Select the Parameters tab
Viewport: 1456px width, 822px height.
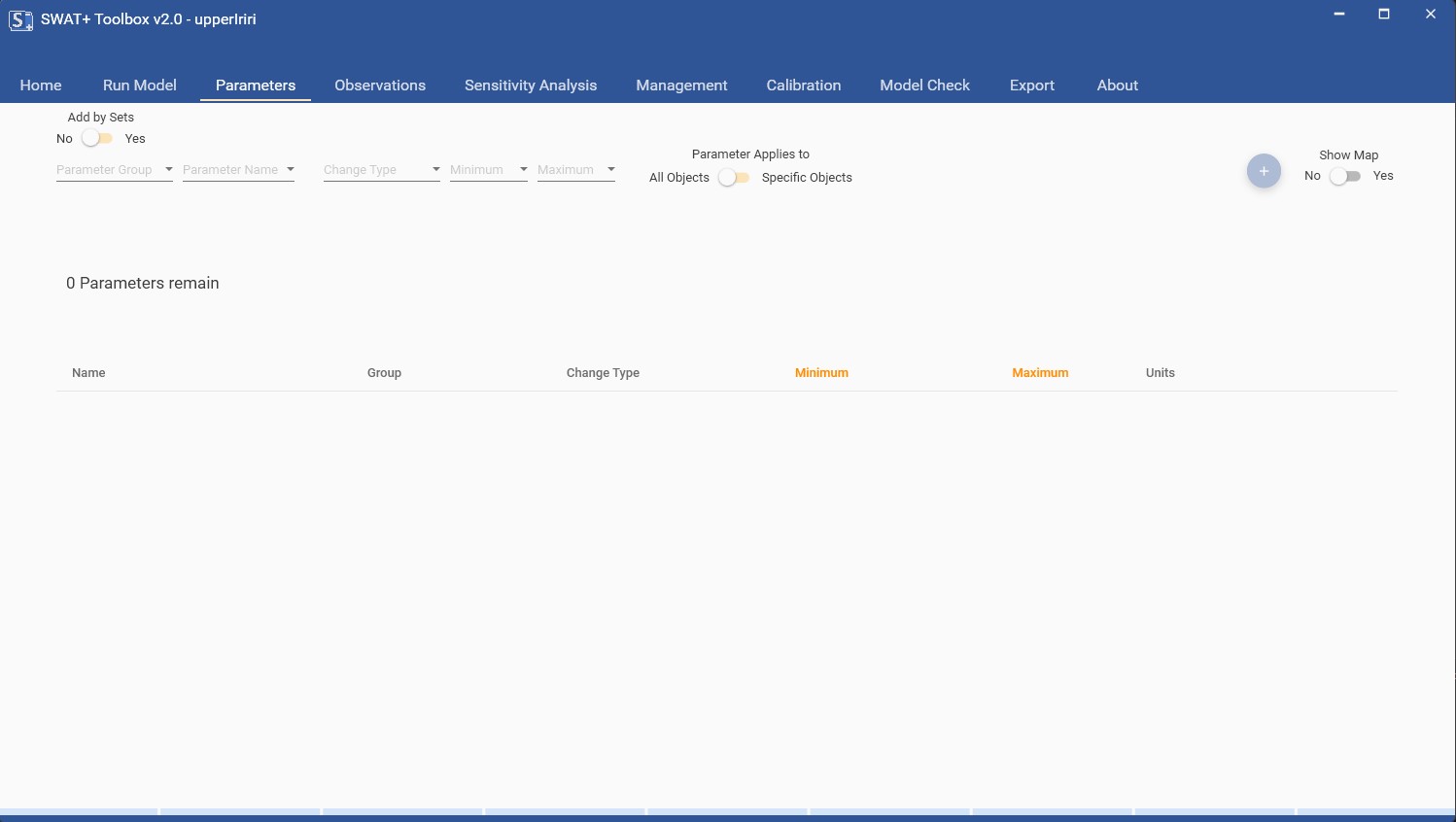[x=256, y=86]
